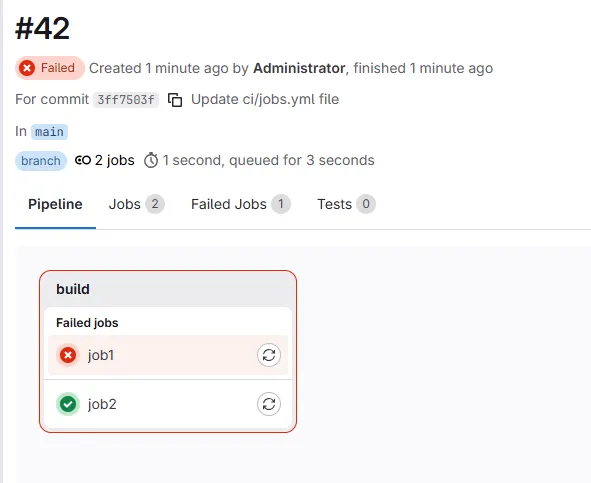Click the green passed status icon of job2
Image resolution: width=591 pixels, height=483 pixels.
point(68,404)
